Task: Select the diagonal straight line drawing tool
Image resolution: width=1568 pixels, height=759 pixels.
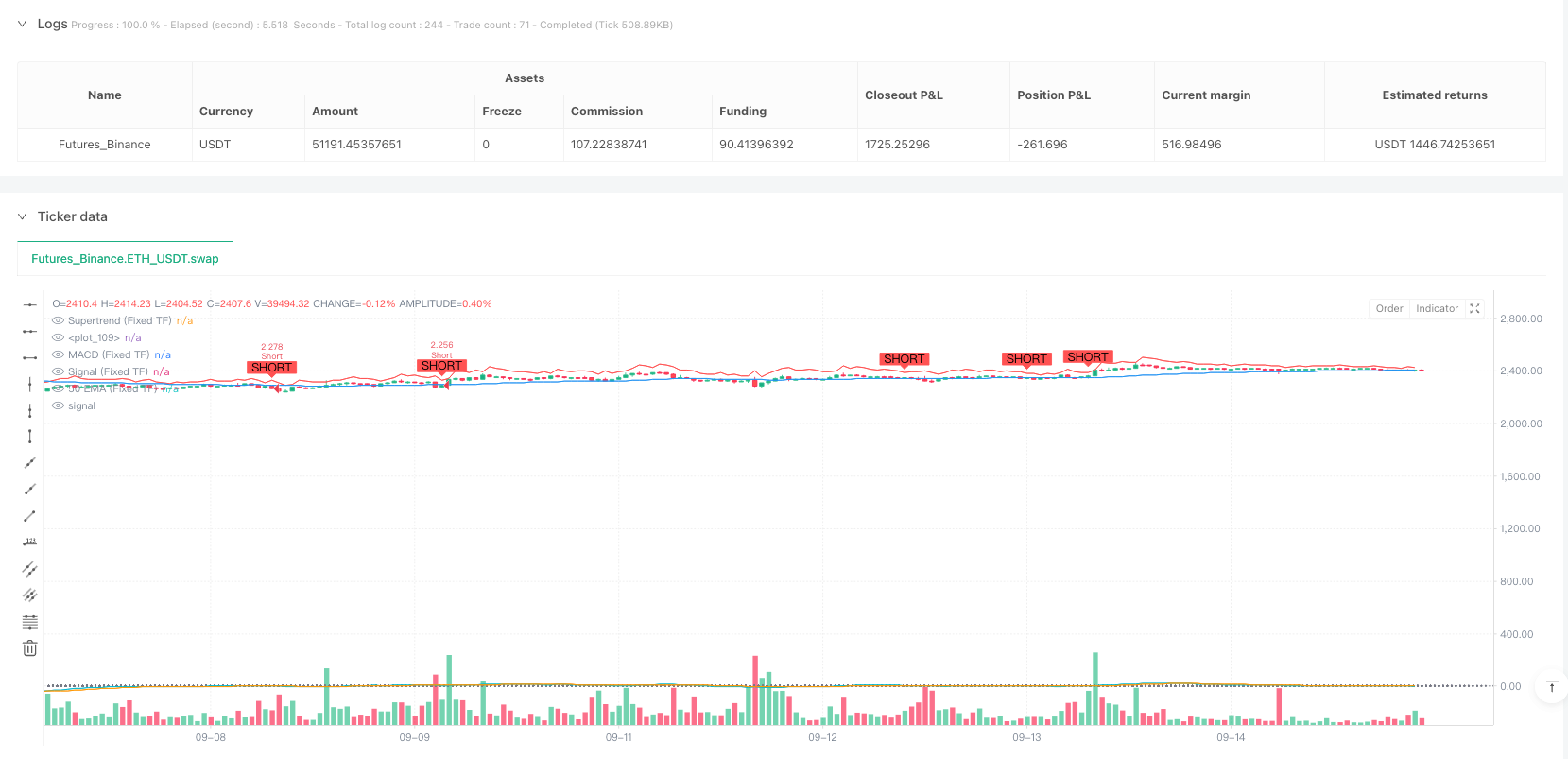Action: click(x=30, y=463)
